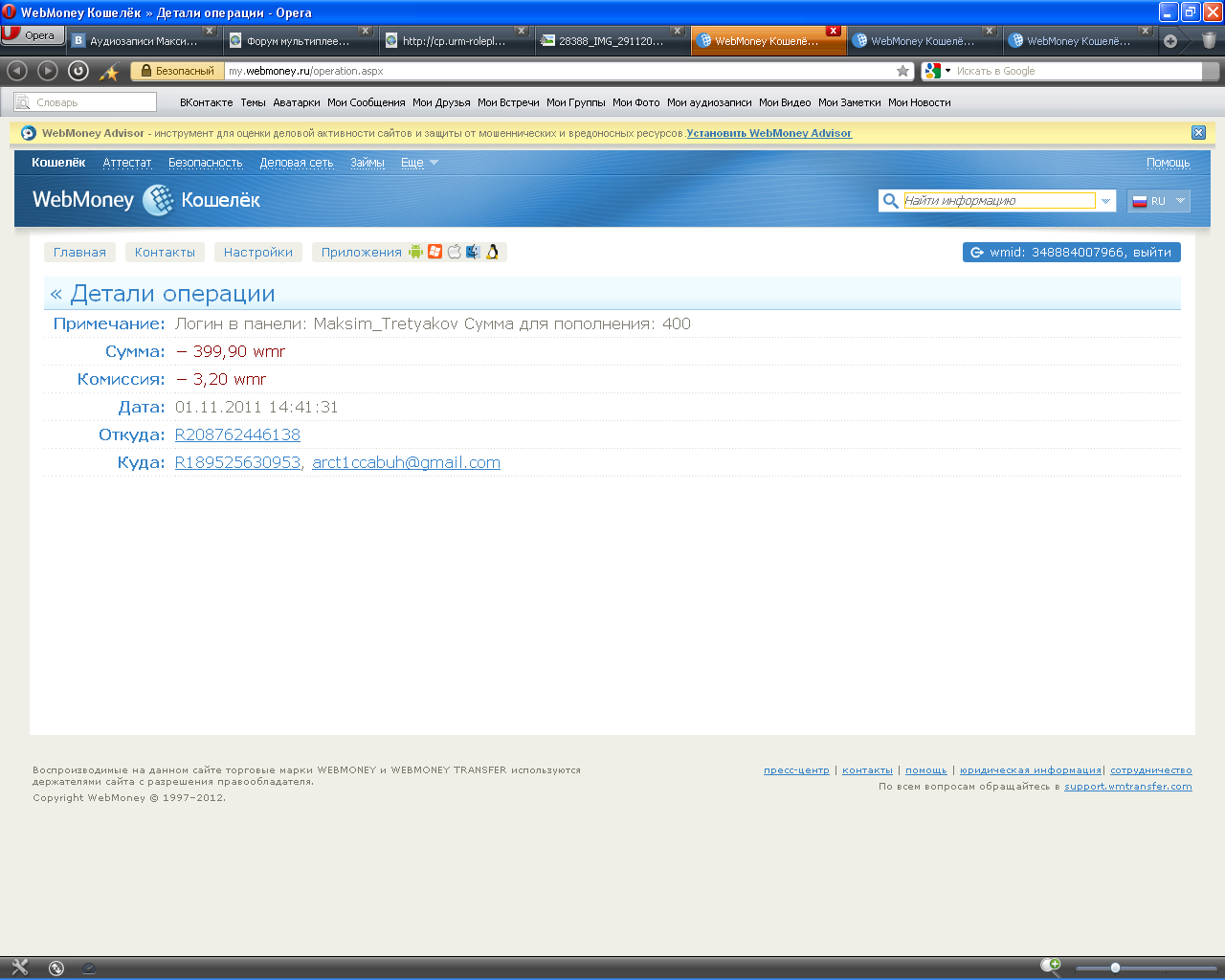
Task: Select the Деловая сеть menu item
Action: click(297, 163)
